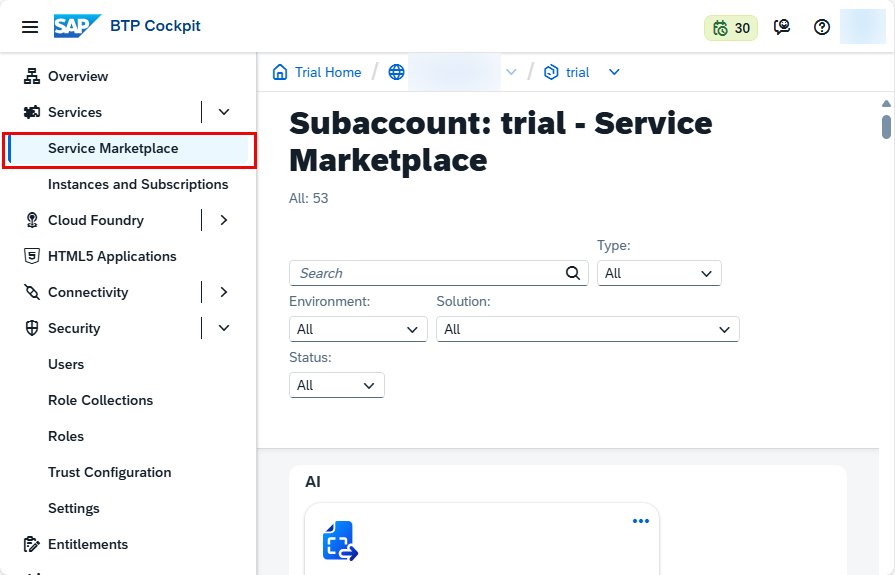Click the scrollbar up arrow
Viewport: 895px width, 575px height.
886,103
